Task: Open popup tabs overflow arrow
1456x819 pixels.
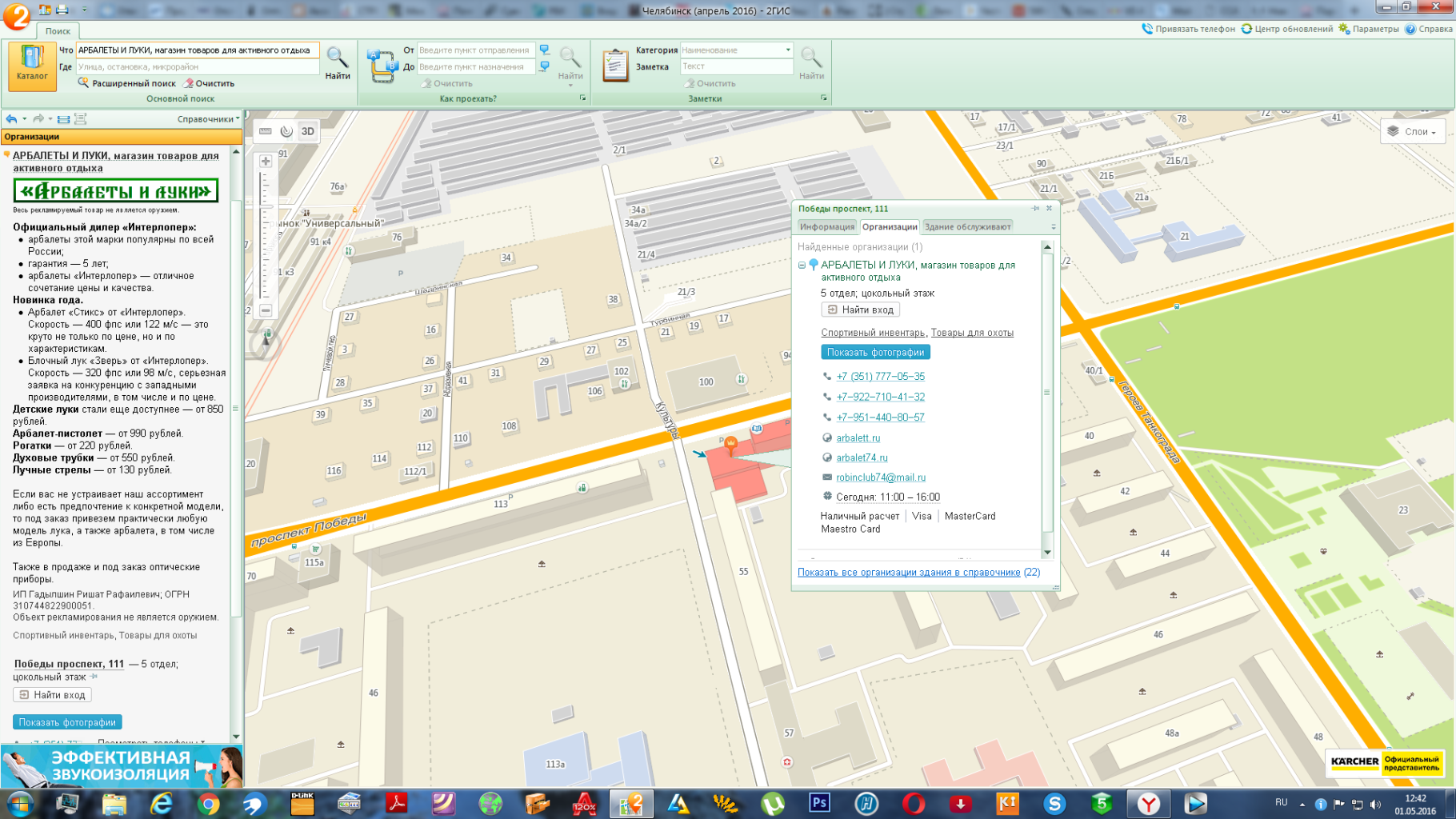Action: (1053, 227)
